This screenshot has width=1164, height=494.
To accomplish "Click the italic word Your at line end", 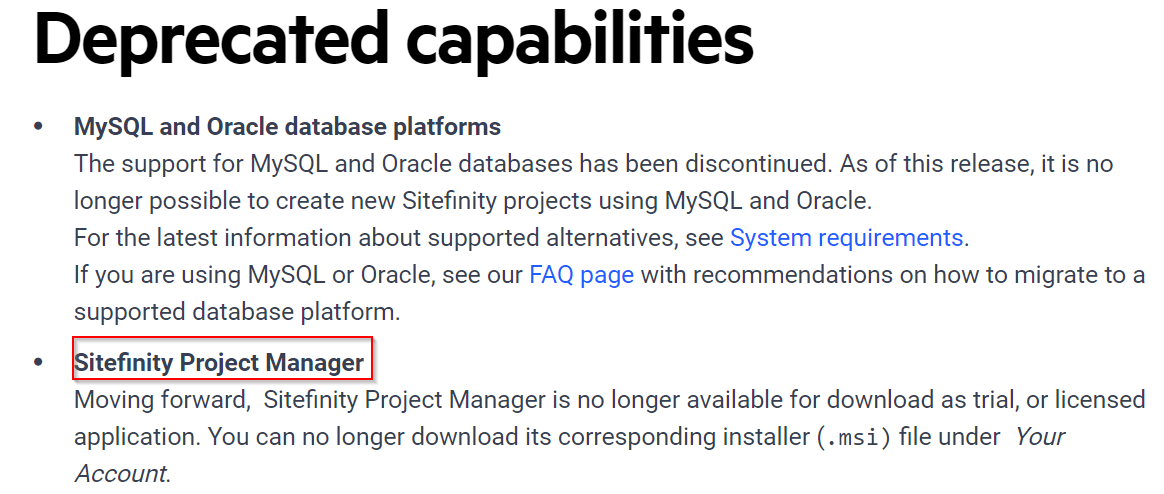I will pos(1039,438).
